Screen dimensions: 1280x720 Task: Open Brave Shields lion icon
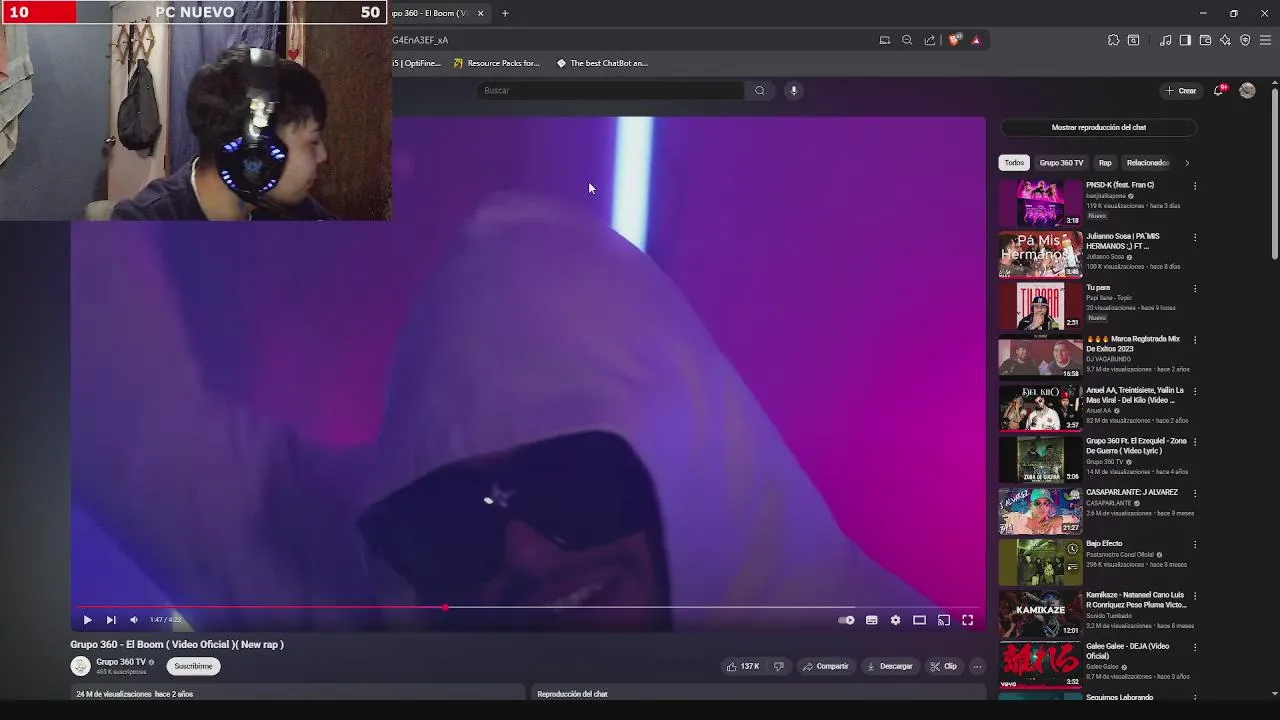(954, 40)
